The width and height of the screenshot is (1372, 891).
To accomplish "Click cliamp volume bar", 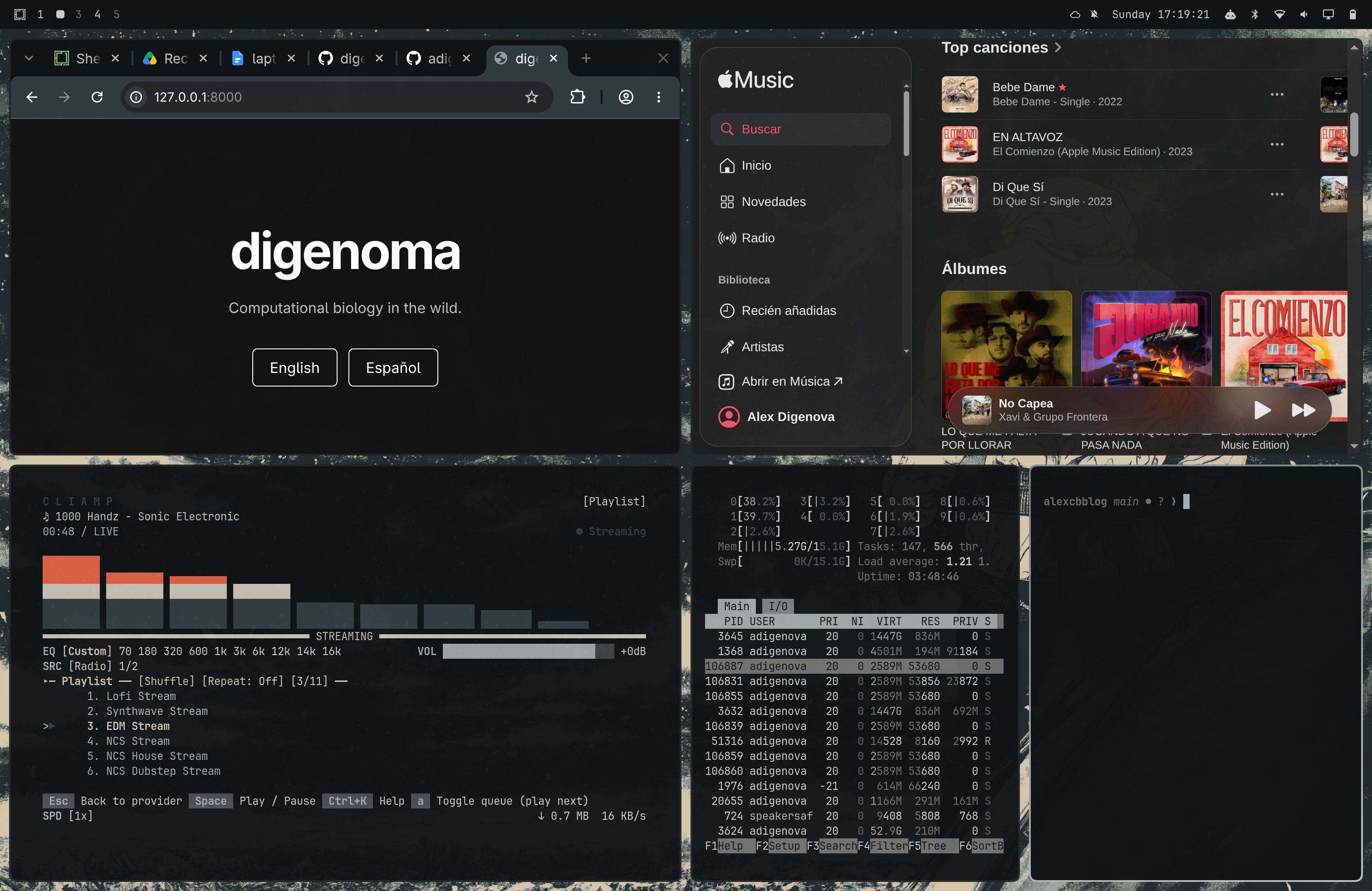I will 528,651.
